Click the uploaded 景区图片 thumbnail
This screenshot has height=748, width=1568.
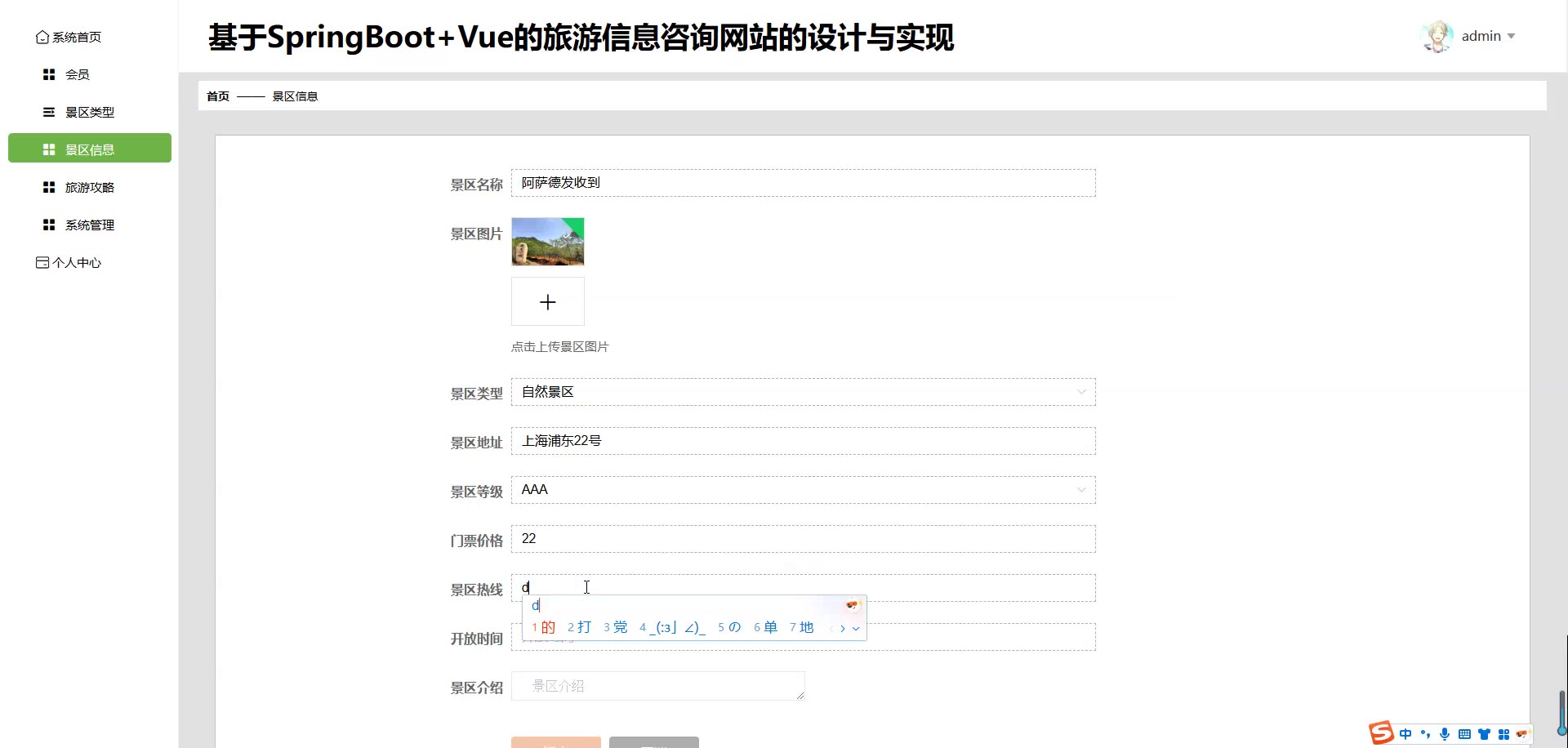548,242
